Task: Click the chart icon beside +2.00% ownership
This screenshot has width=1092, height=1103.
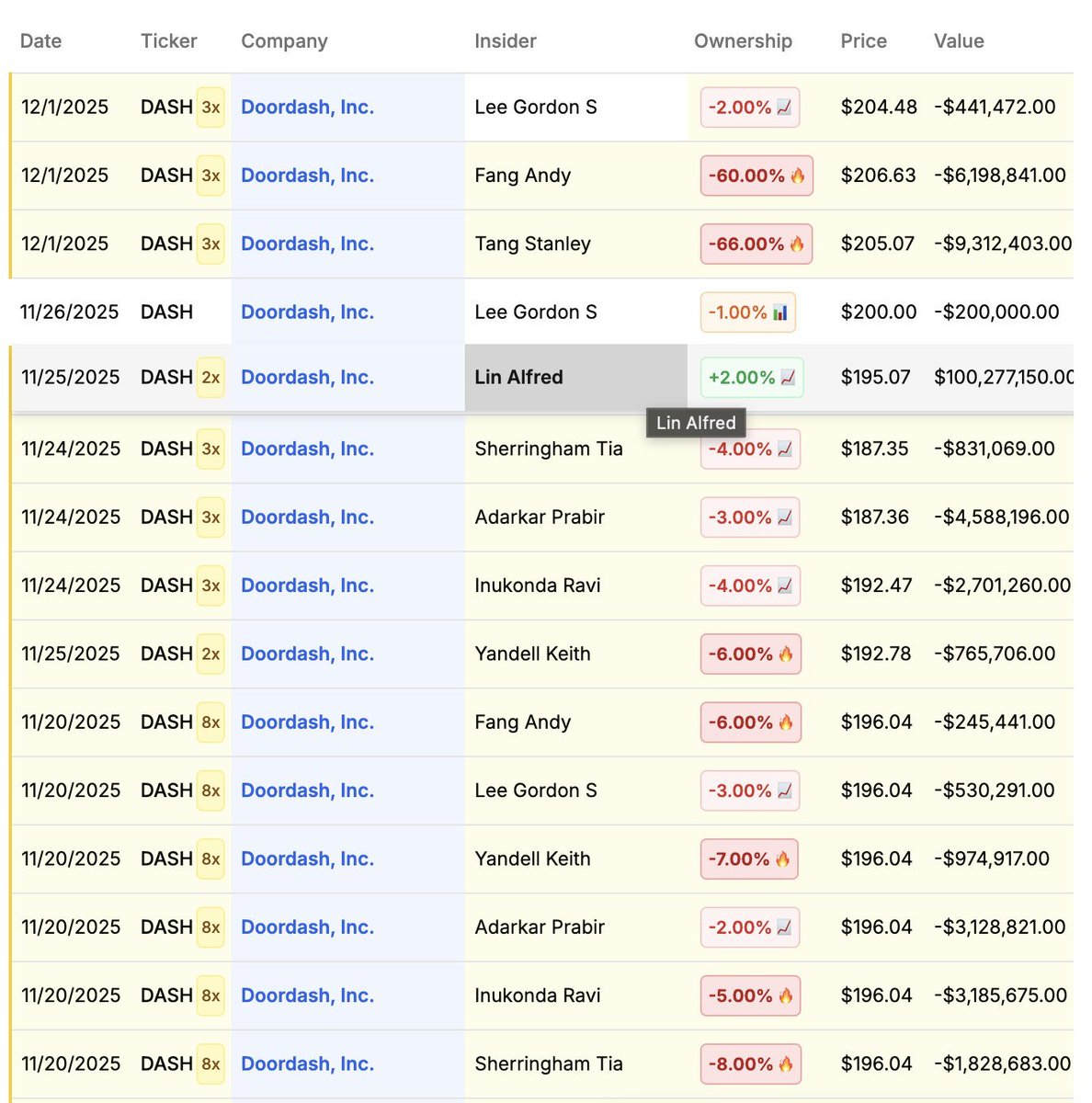Action: (x=788, y=378)
